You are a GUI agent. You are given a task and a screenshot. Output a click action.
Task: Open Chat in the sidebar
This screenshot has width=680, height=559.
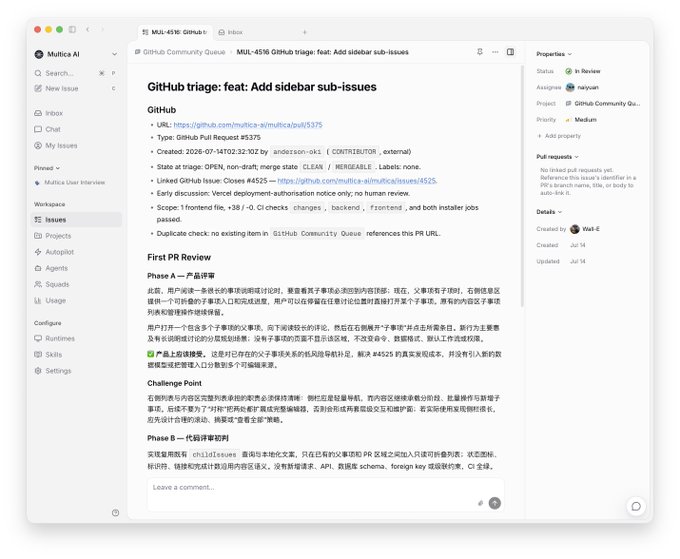tap(76, 129)
